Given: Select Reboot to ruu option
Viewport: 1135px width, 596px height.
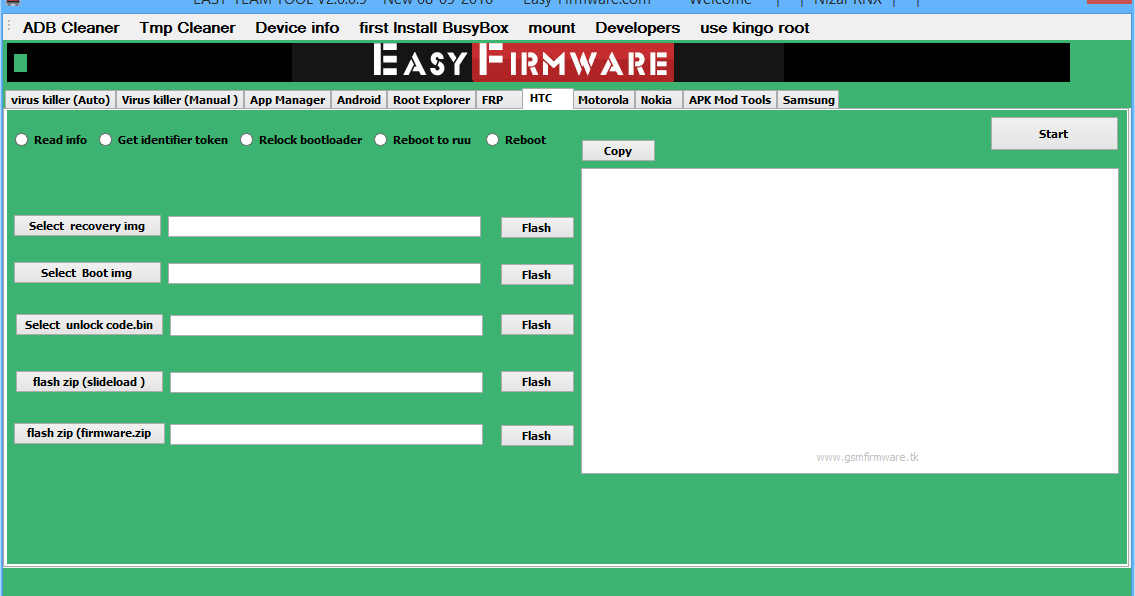Looking at the screenshot, I should tap(423, 140).
